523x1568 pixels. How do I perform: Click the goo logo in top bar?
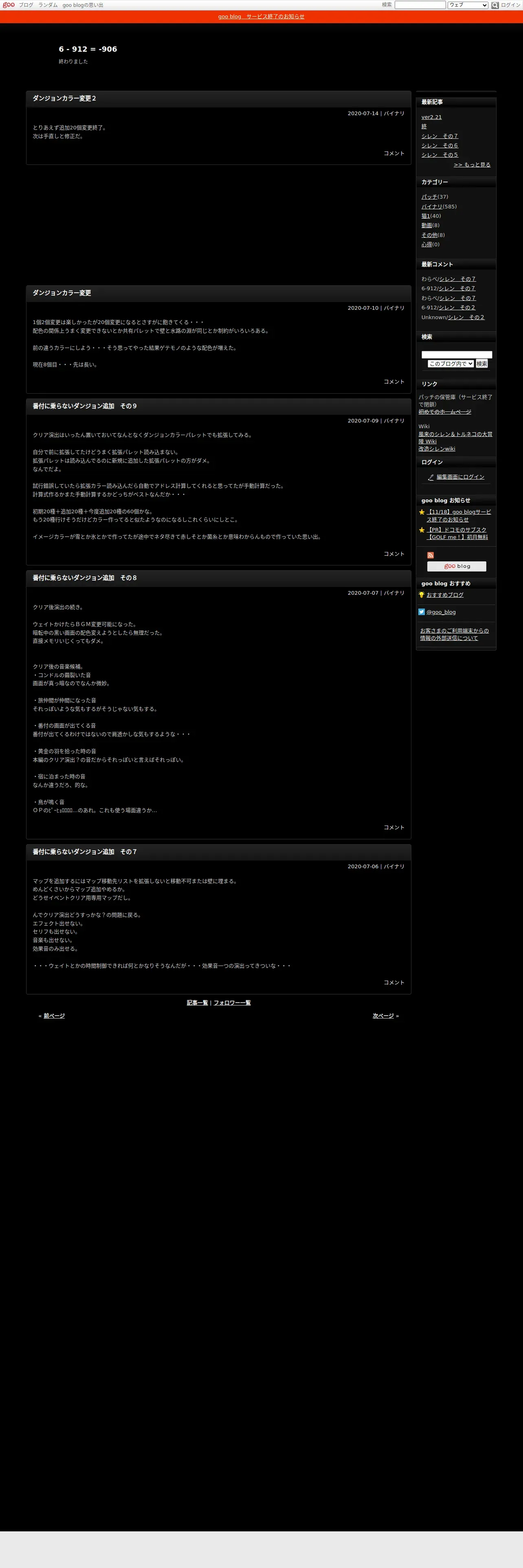9,5
